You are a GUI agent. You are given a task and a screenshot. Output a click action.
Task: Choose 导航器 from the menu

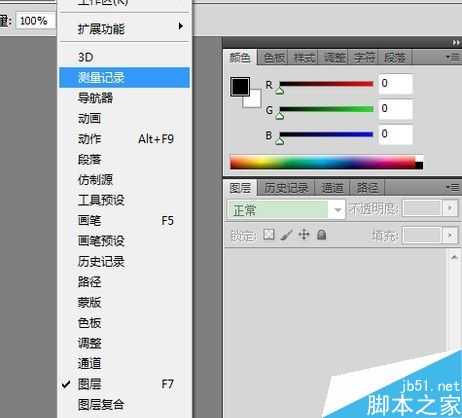click(x=125, y=98)
